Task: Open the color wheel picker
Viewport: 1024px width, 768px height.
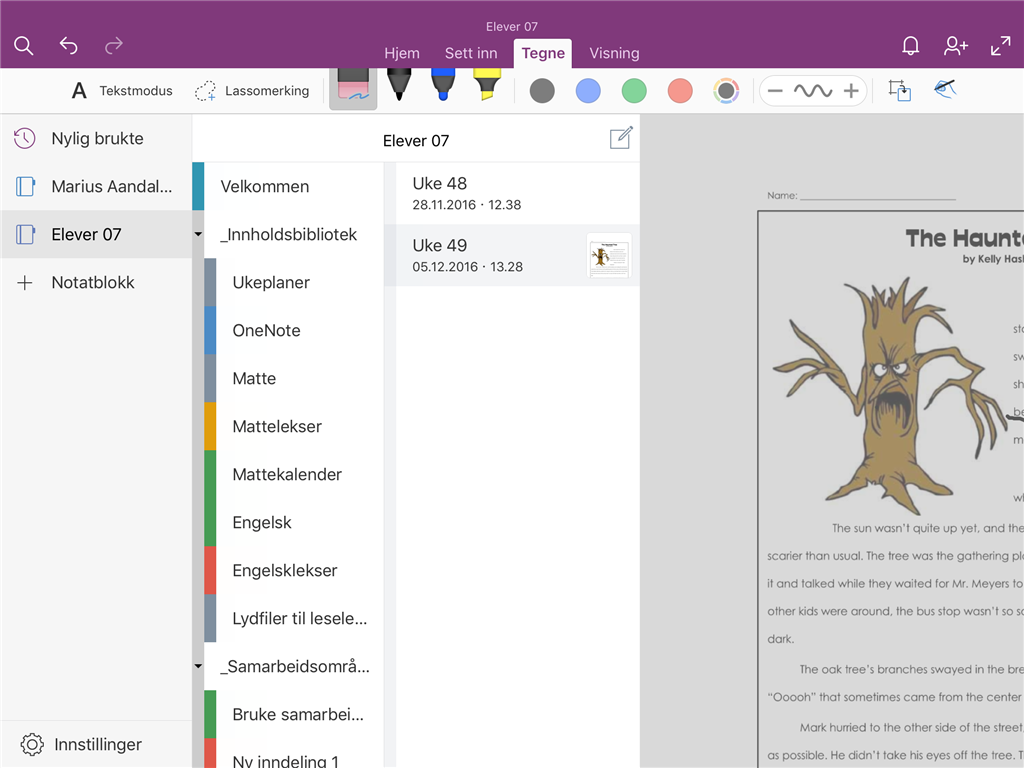Action: pyautogui.click(x=726, y=91)
